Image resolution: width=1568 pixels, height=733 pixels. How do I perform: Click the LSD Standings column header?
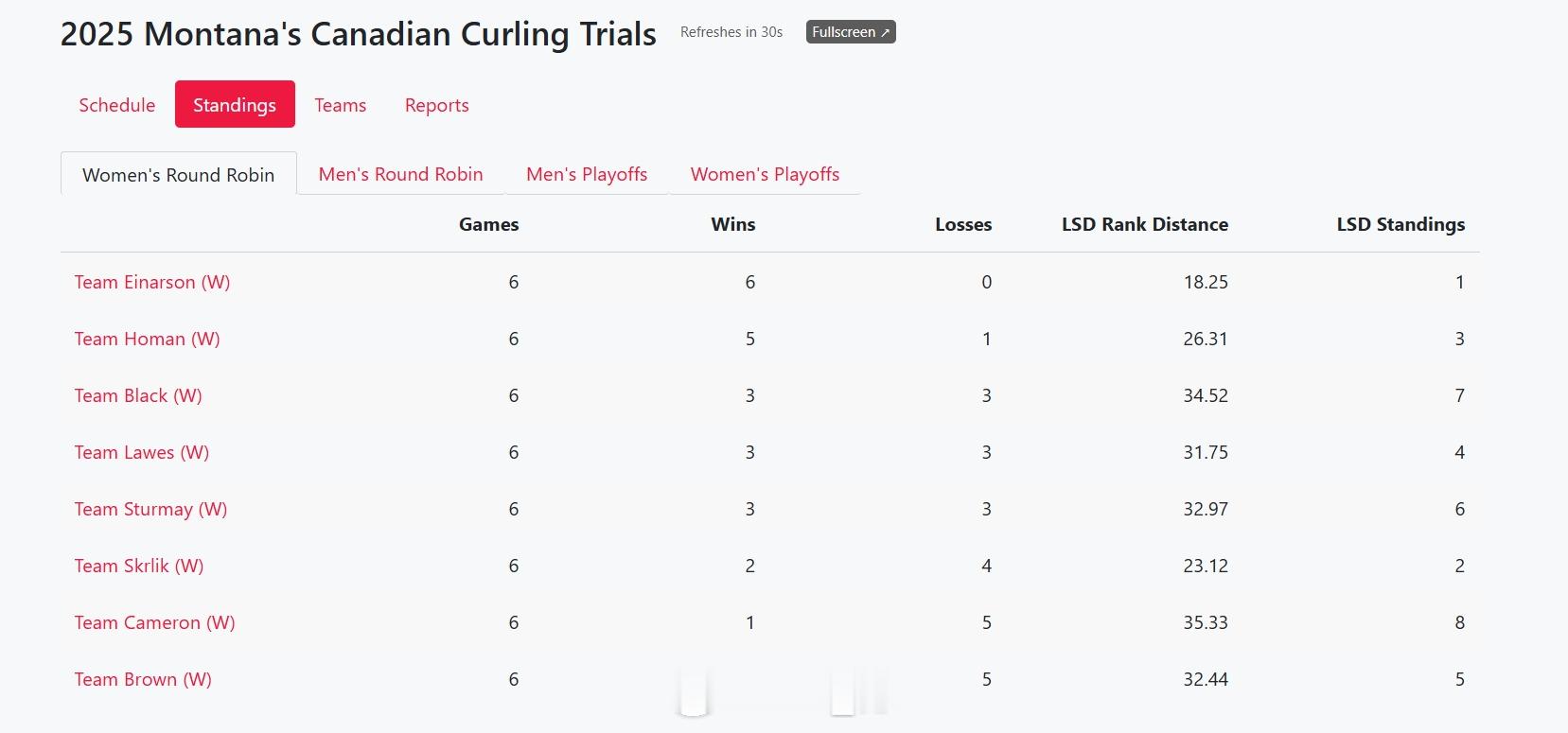(1400, 224)
